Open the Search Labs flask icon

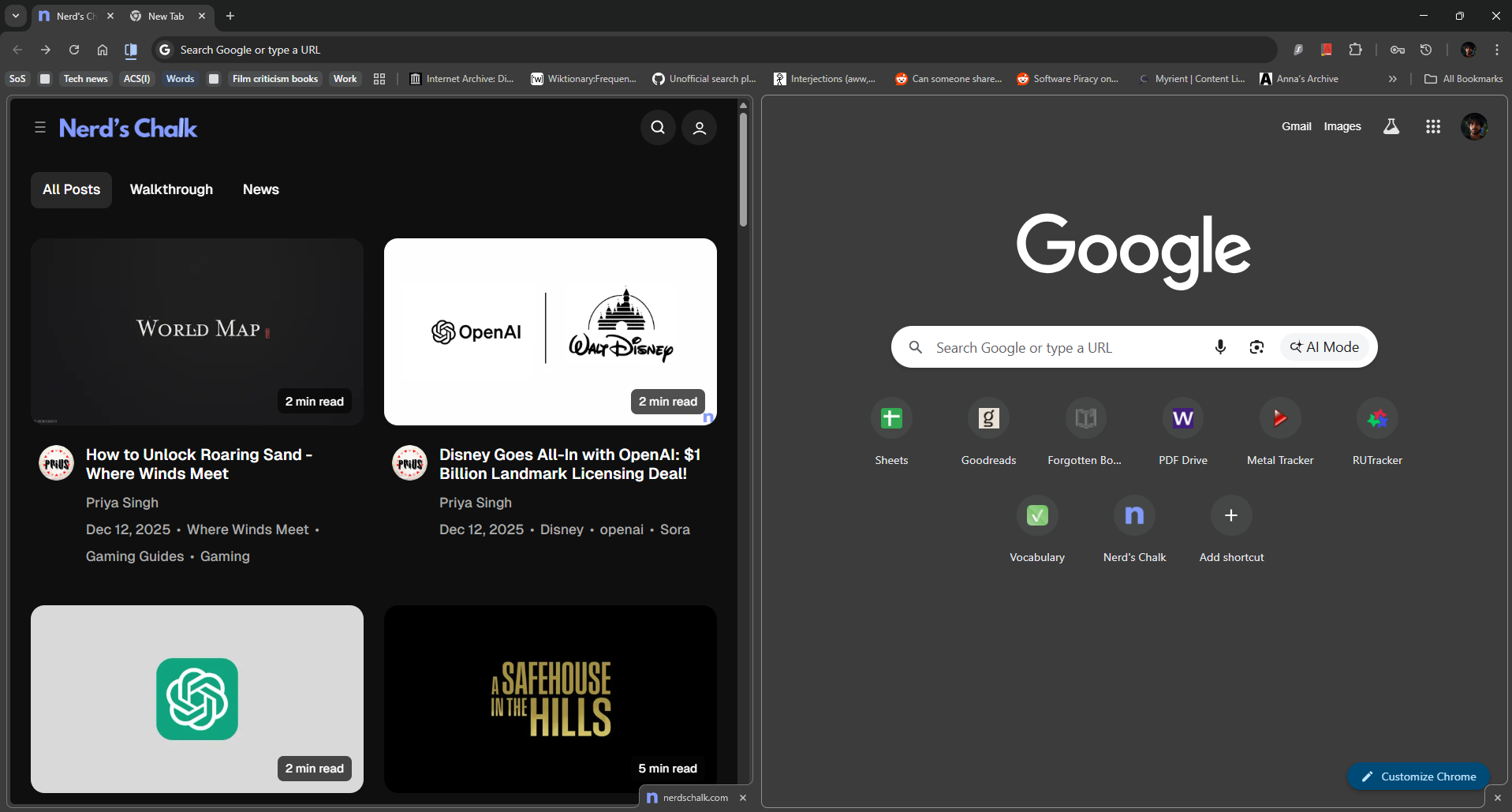[x=1391, y=126]
